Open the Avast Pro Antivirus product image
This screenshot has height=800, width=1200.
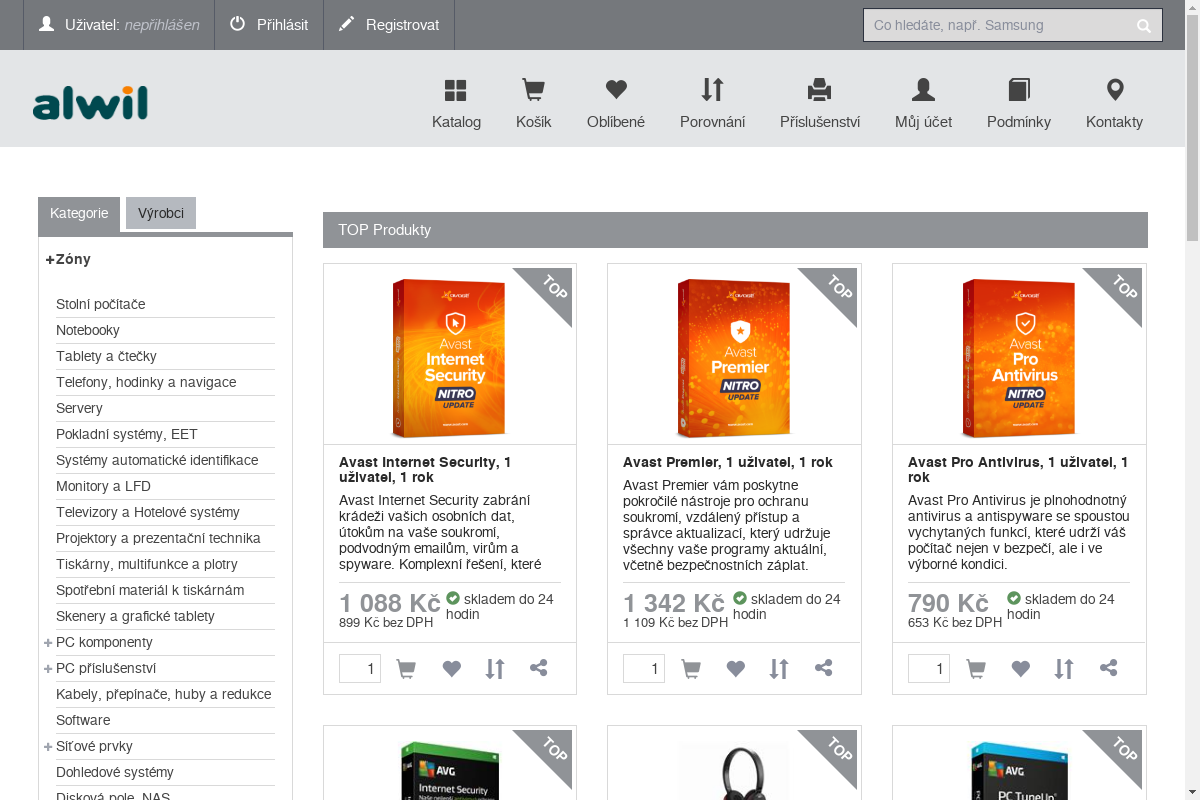pos(1019,357)
